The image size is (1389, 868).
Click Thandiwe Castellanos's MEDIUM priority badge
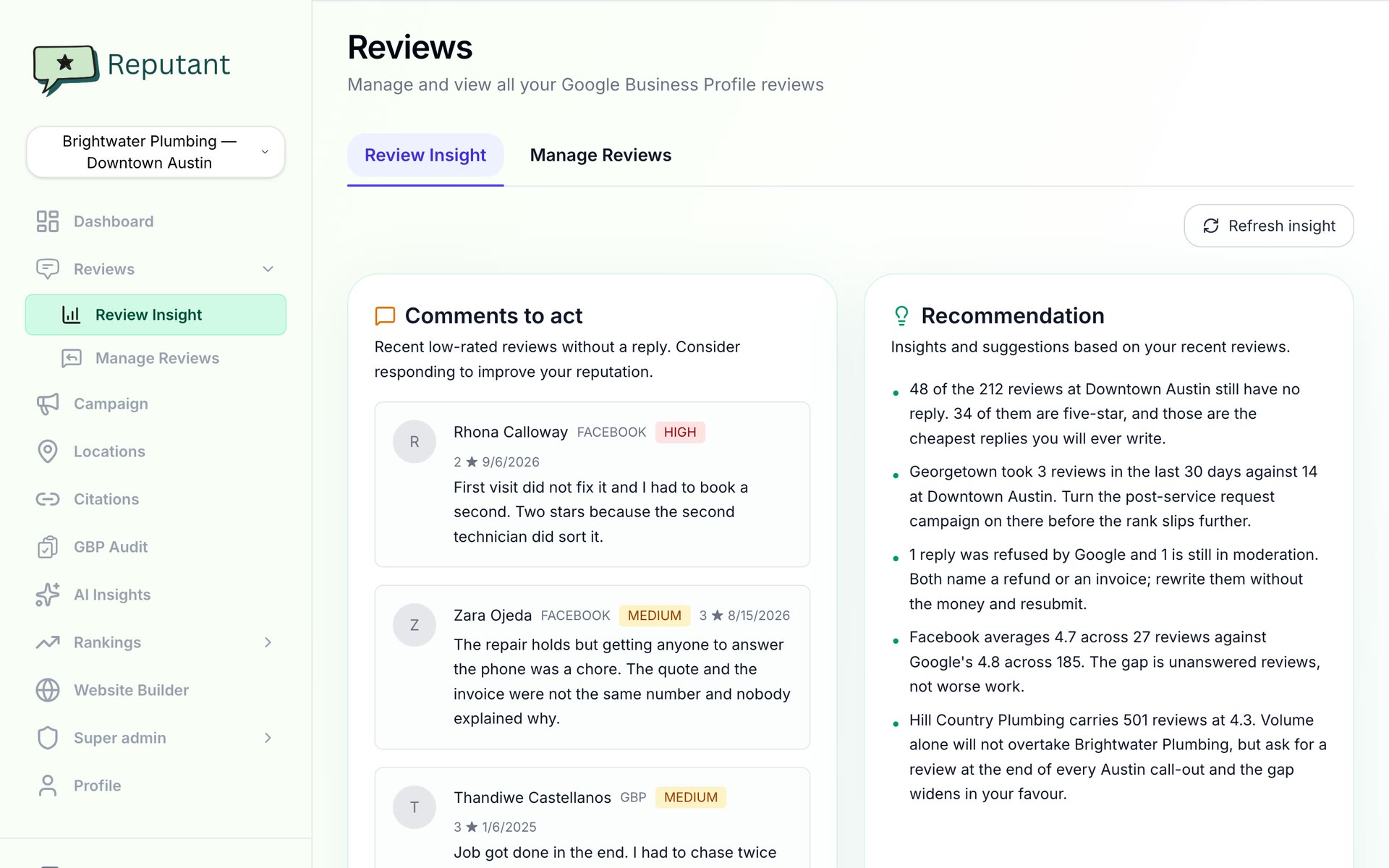pos(691,797)
